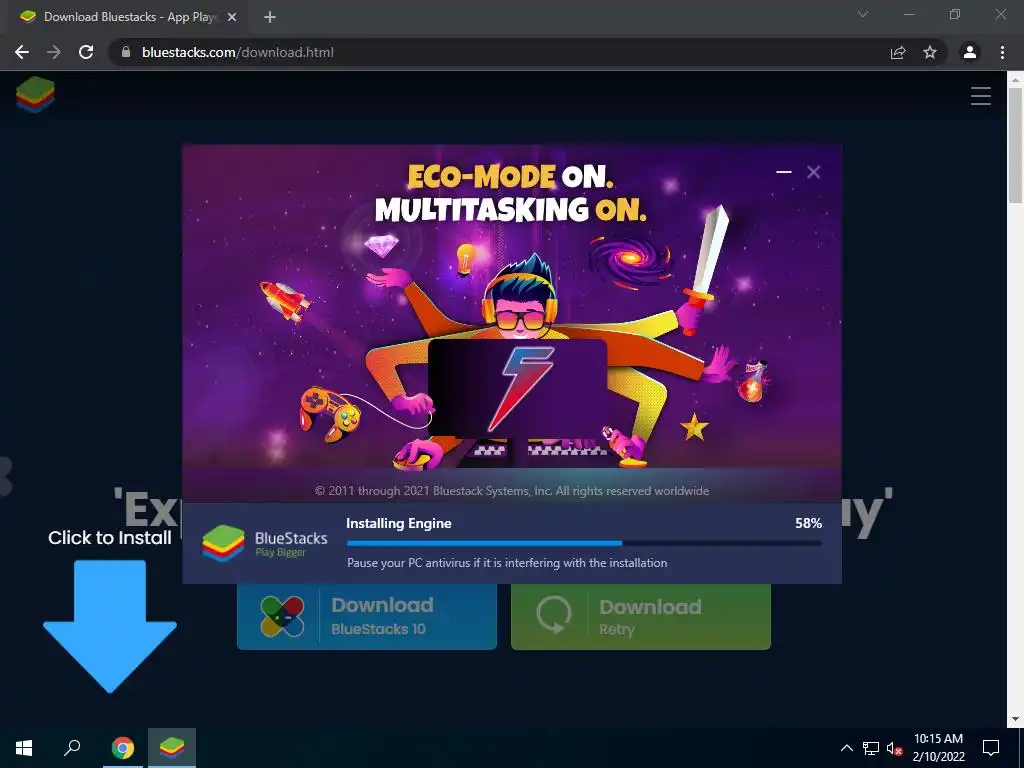Open the hamburger menu on the BlueStacks site
1024x768 pixels.
point(980,96)
